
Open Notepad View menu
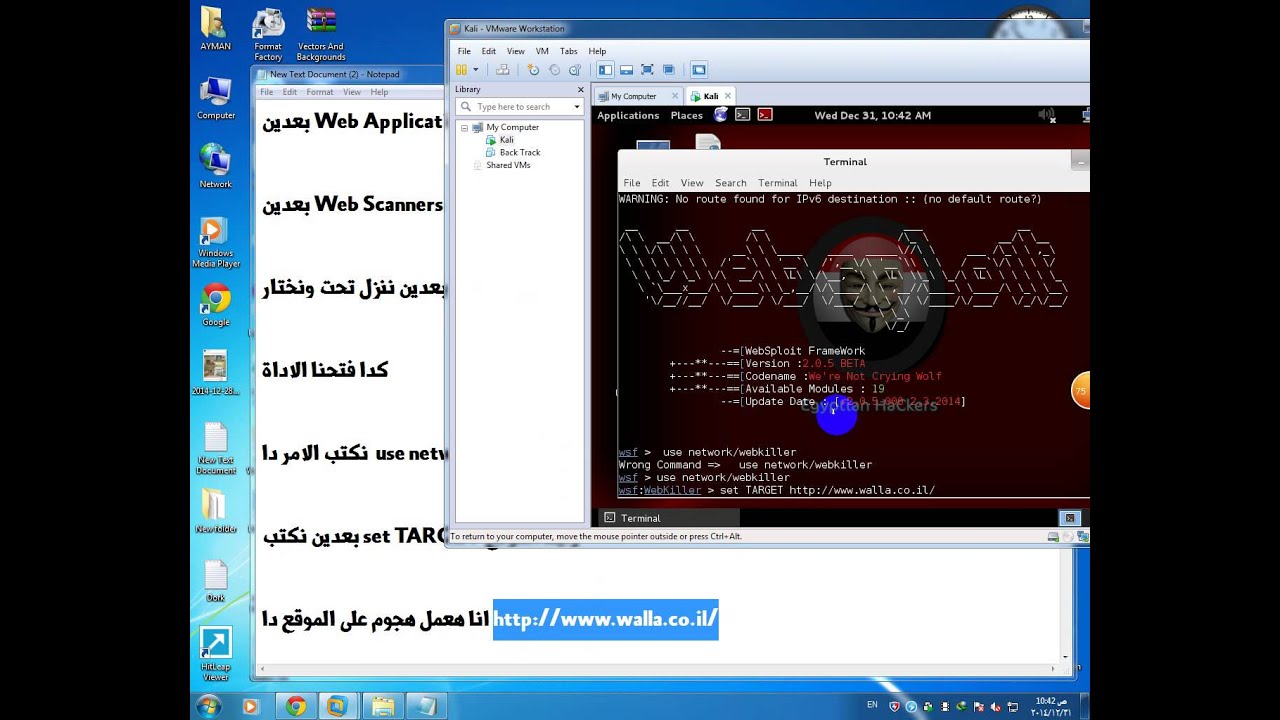click(352, 92)
